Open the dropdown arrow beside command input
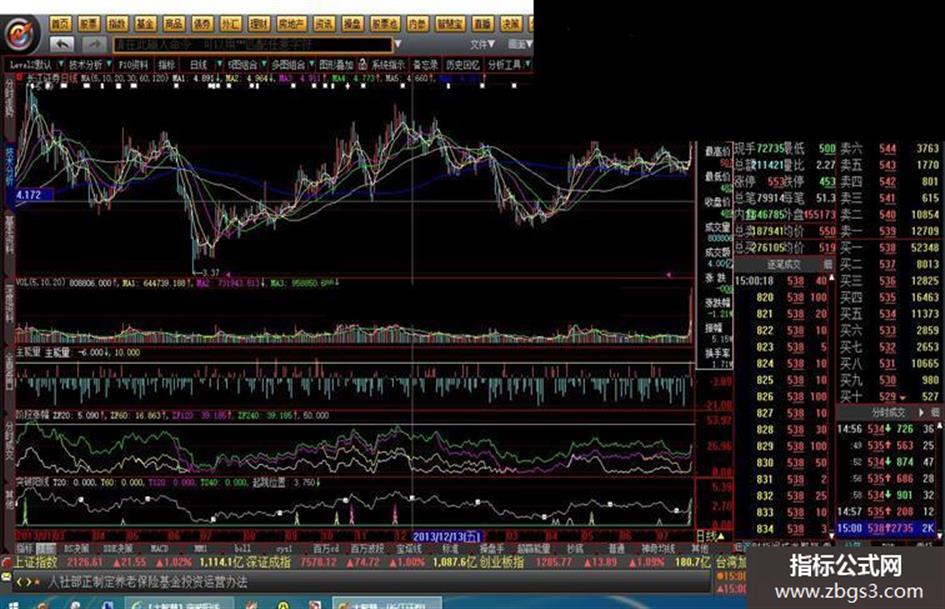Viewport: 945px width, 609px height. [398, 44]
